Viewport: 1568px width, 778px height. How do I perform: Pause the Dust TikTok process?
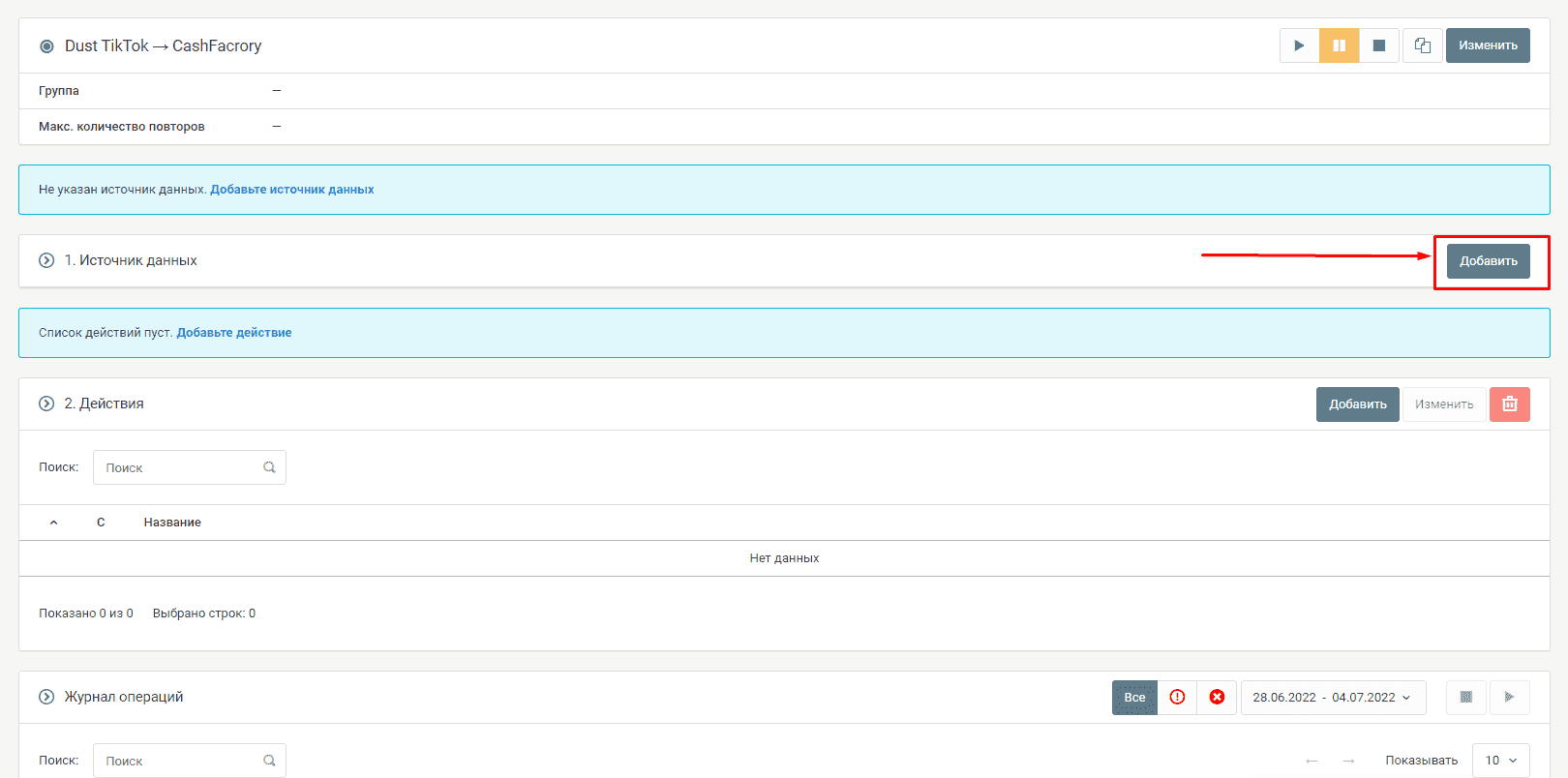(x=1339, y=45)
